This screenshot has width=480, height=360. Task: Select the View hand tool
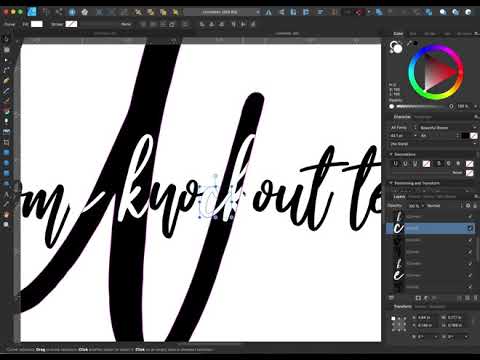(x=6, y=215)
